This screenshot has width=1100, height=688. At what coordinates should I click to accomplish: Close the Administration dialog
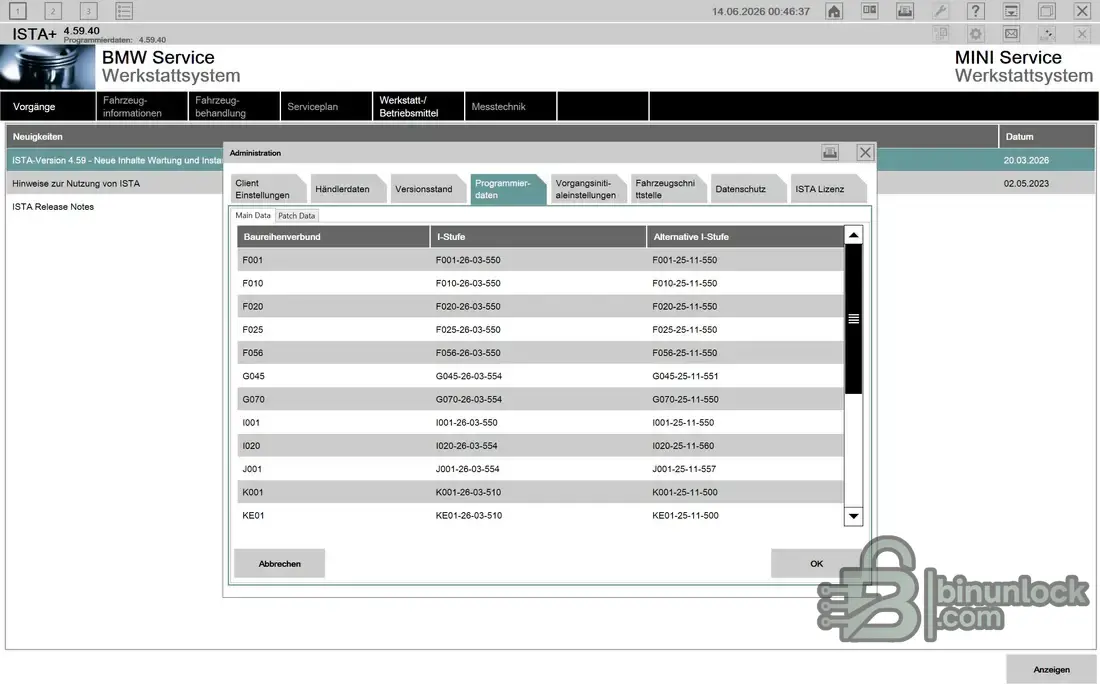pos(865,152)
